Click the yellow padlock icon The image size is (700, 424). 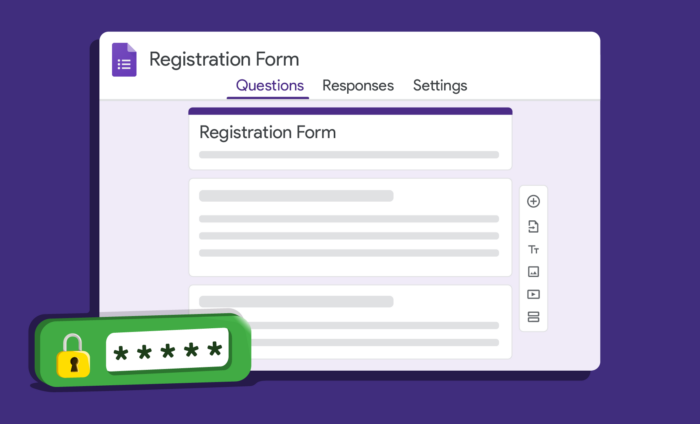(x=73, y=356)
